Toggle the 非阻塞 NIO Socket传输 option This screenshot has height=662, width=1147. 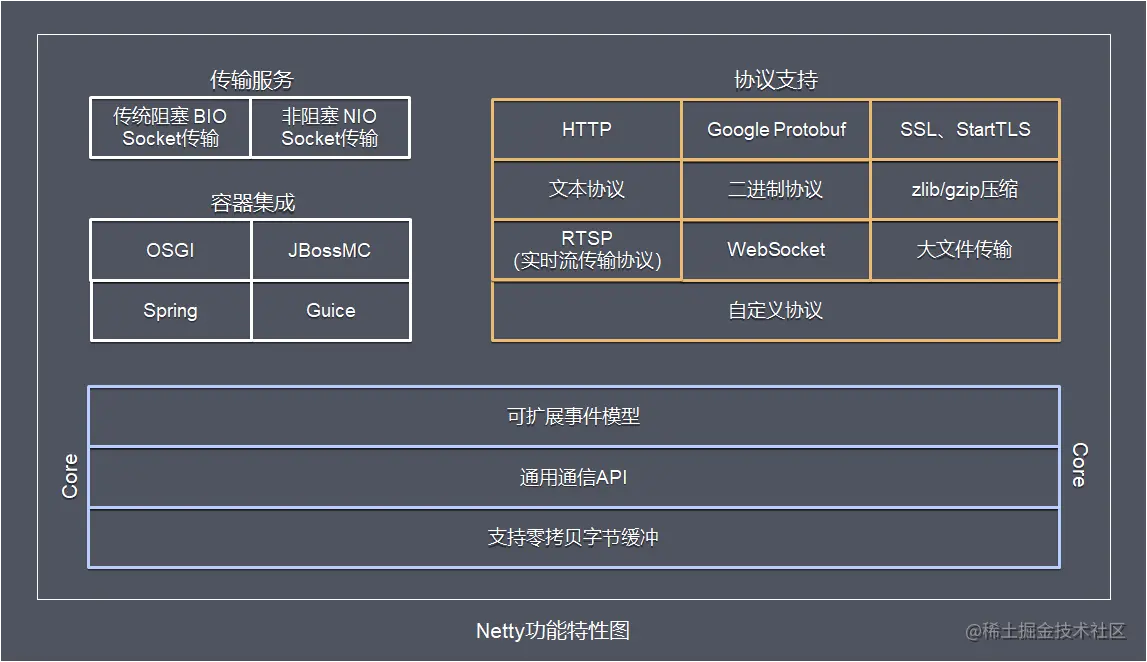331,127
